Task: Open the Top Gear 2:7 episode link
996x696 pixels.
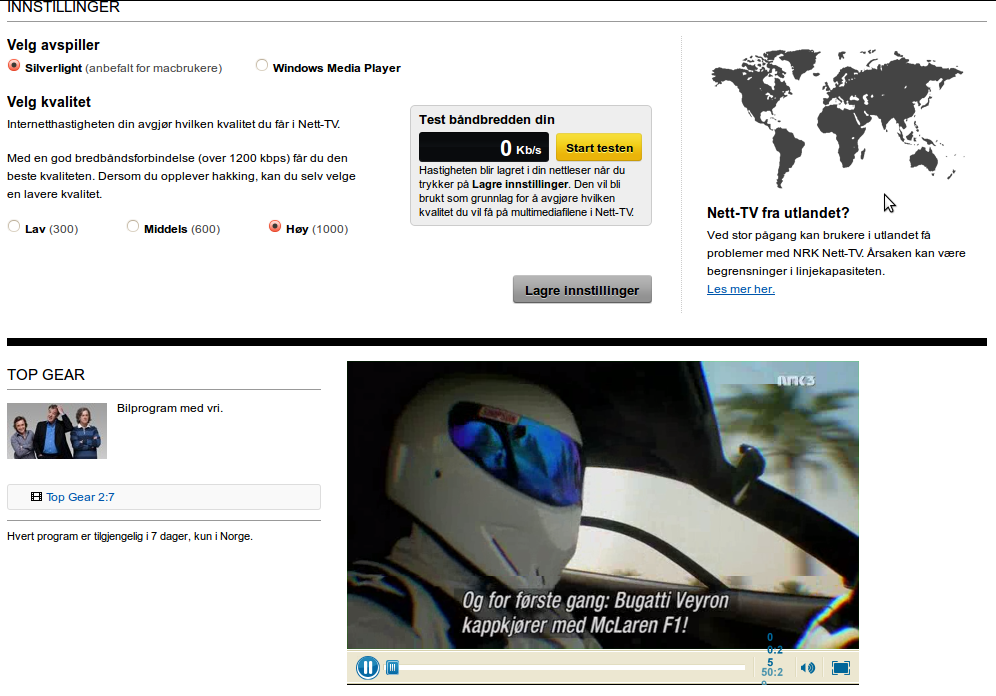Action: click(80, 497)
